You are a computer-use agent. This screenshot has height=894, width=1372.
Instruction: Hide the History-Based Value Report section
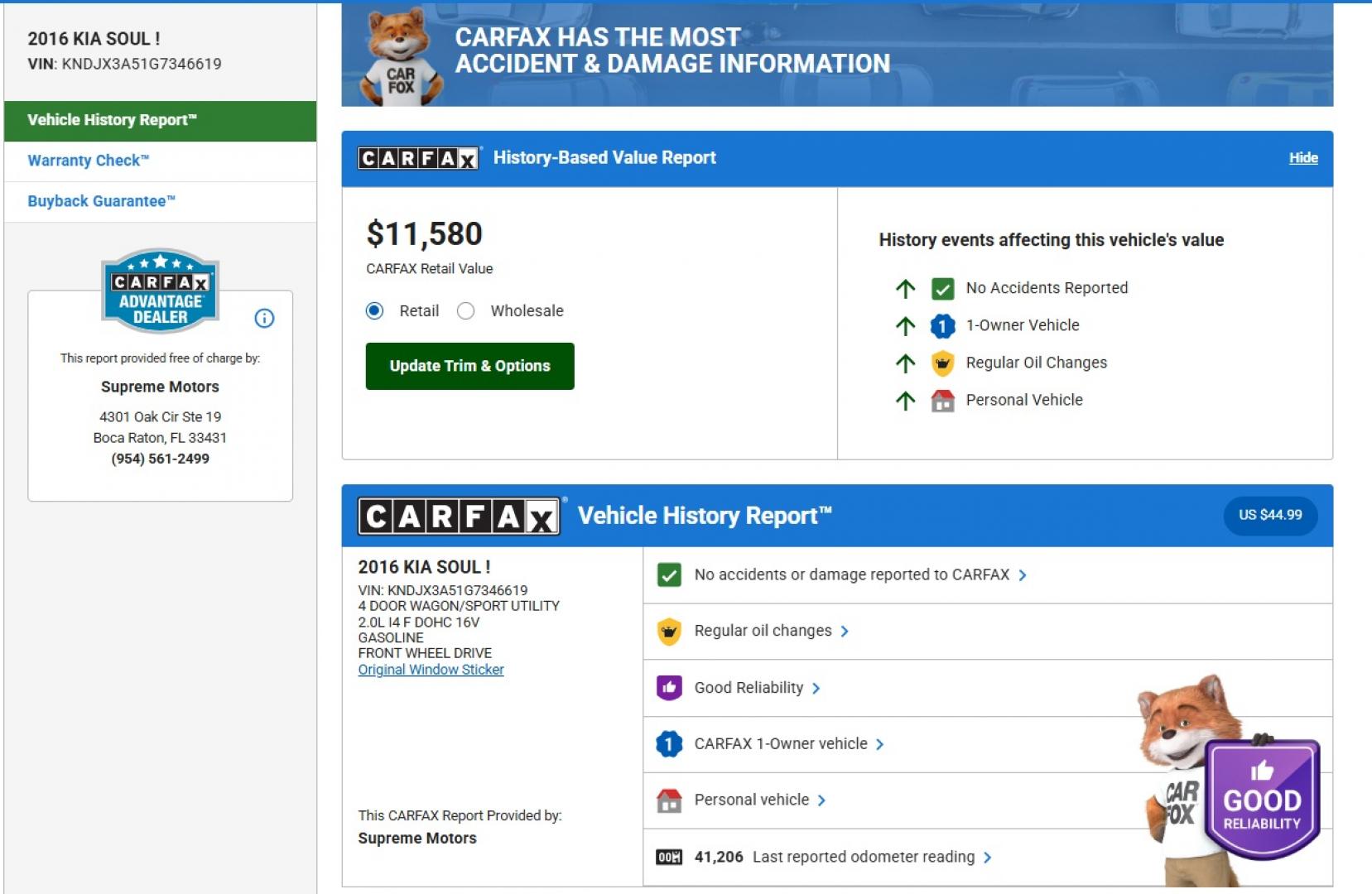tap(1302, 158)
